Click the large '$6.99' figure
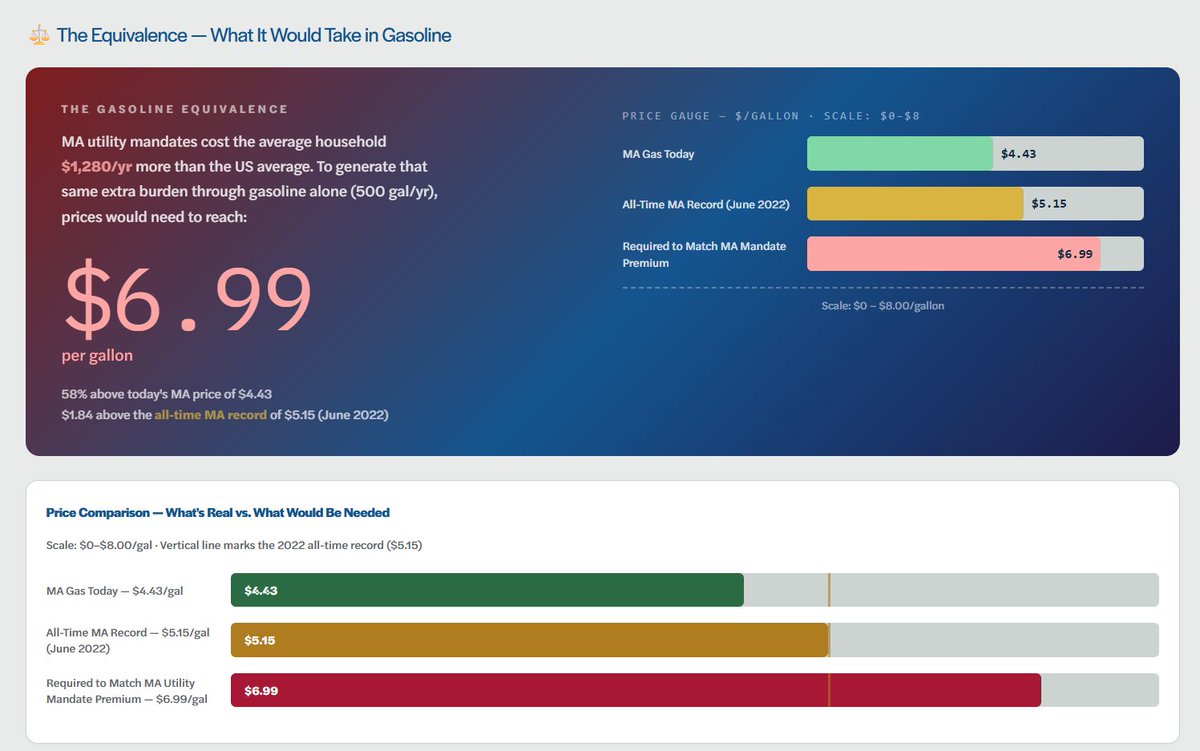This screenshot has height=751, width=1200. pyautogui.click(x=188, y=298)
